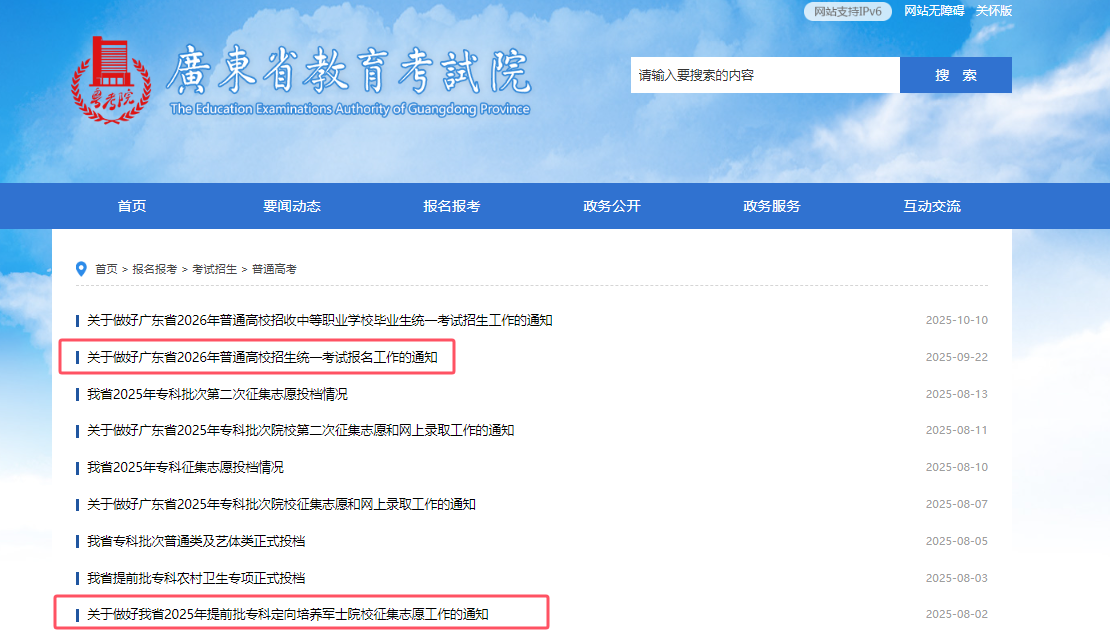Click the blue location pin breadcrumb icon

pos(79,268)
